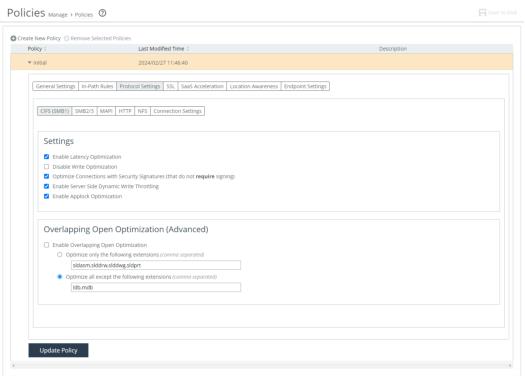Click the Update Policy button
Viewport: 525px width, 376px height.
[x=58, y=350]
